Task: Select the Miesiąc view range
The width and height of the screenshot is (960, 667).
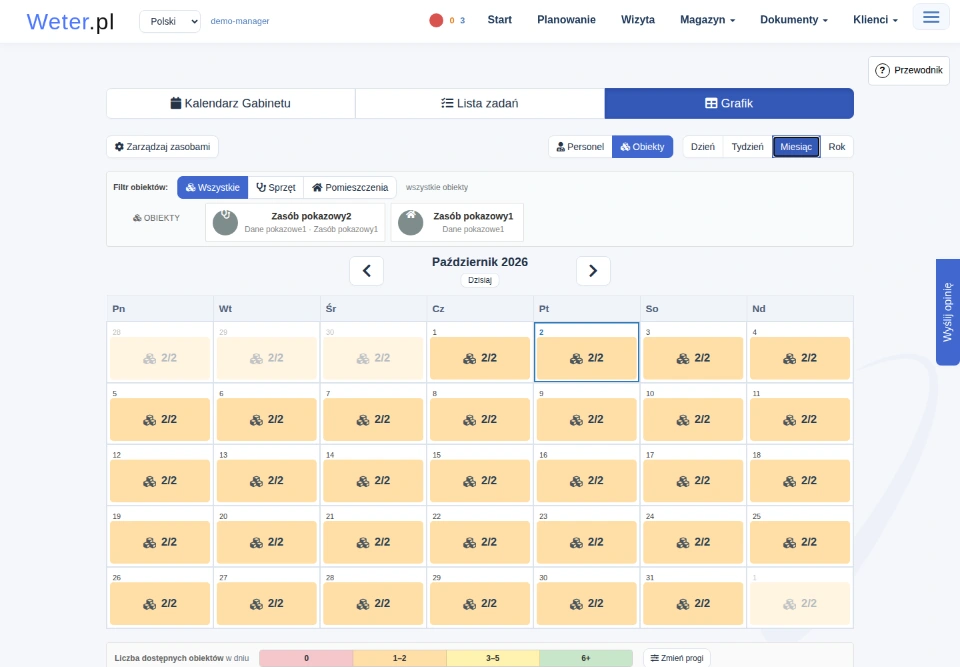Action: coord(796,146)
